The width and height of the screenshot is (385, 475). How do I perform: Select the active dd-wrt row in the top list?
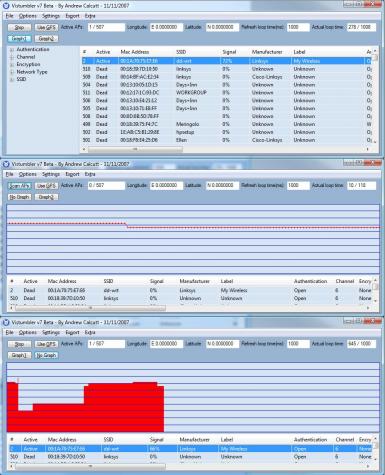(223, 61)
